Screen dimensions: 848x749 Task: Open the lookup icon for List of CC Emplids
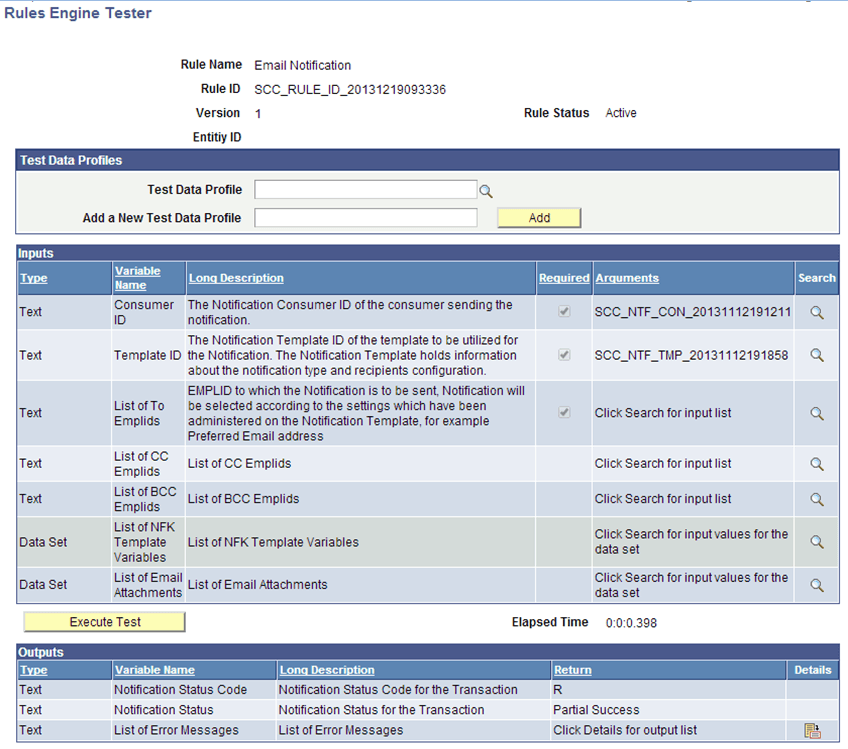tap(817, 463)
